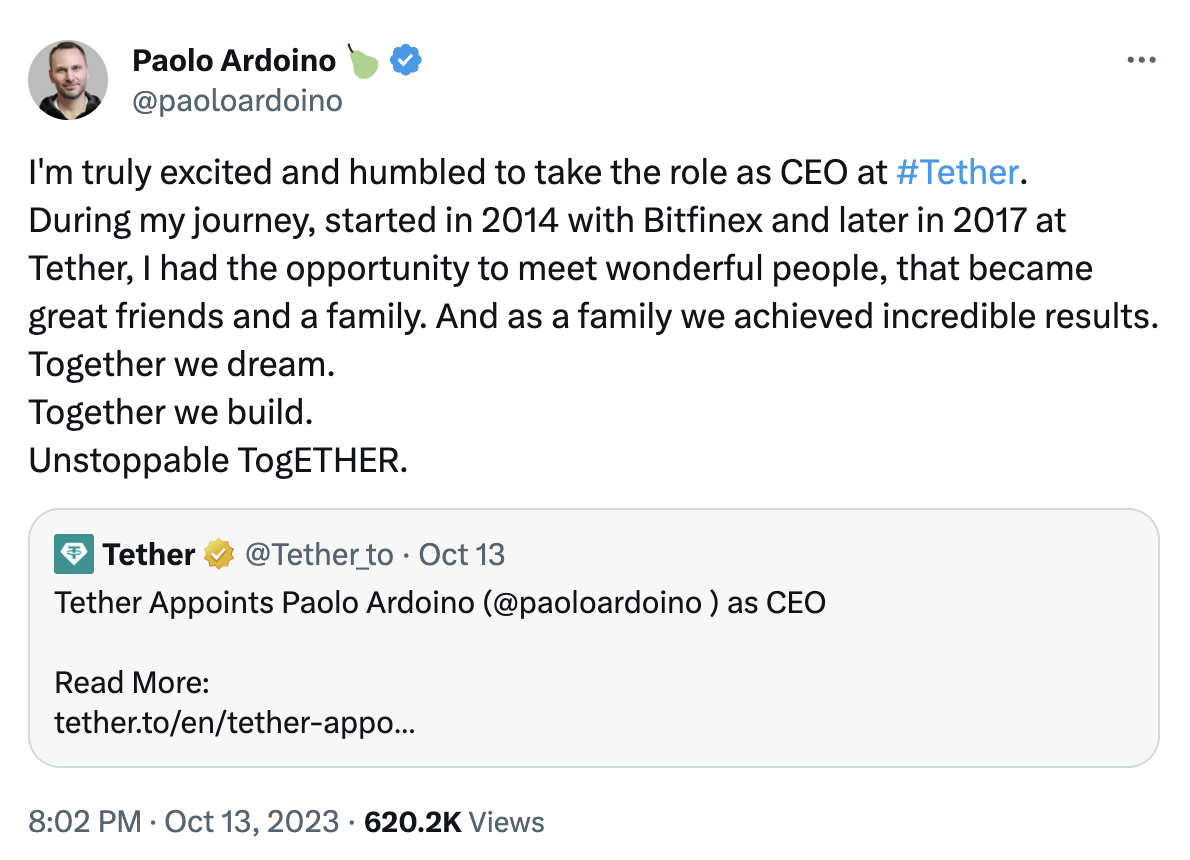Image resolution: width=1190 pixels, height=860 pixels.
Task: Click the 'Together we dream.' tweet text
Action: [x=181, y=364]
